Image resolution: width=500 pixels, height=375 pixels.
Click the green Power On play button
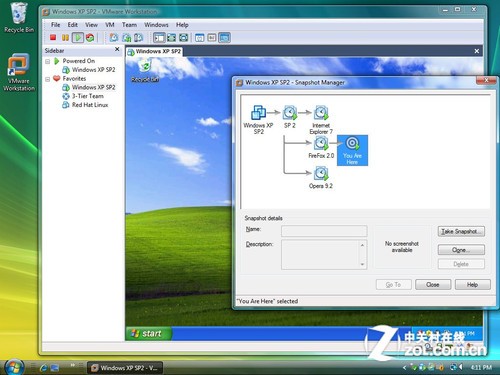click(x=78, y=37)
